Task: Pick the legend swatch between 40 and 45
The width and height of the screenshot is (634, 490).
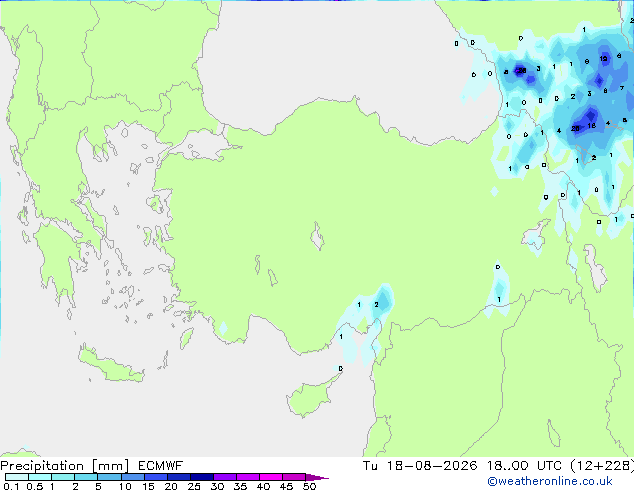Action: pos(271,477)
